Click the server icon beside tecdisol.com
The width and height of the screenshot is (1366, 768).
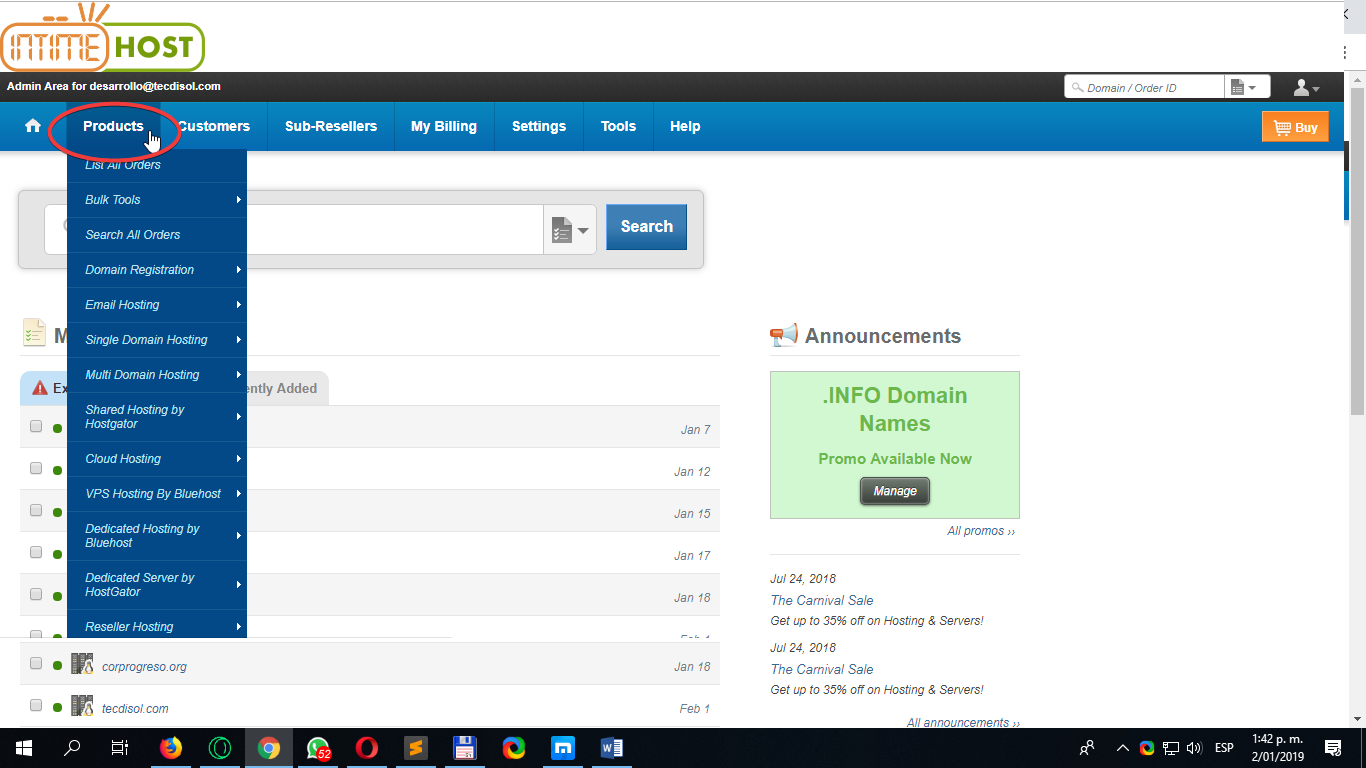pyautogui.click(x=82, y=706)
